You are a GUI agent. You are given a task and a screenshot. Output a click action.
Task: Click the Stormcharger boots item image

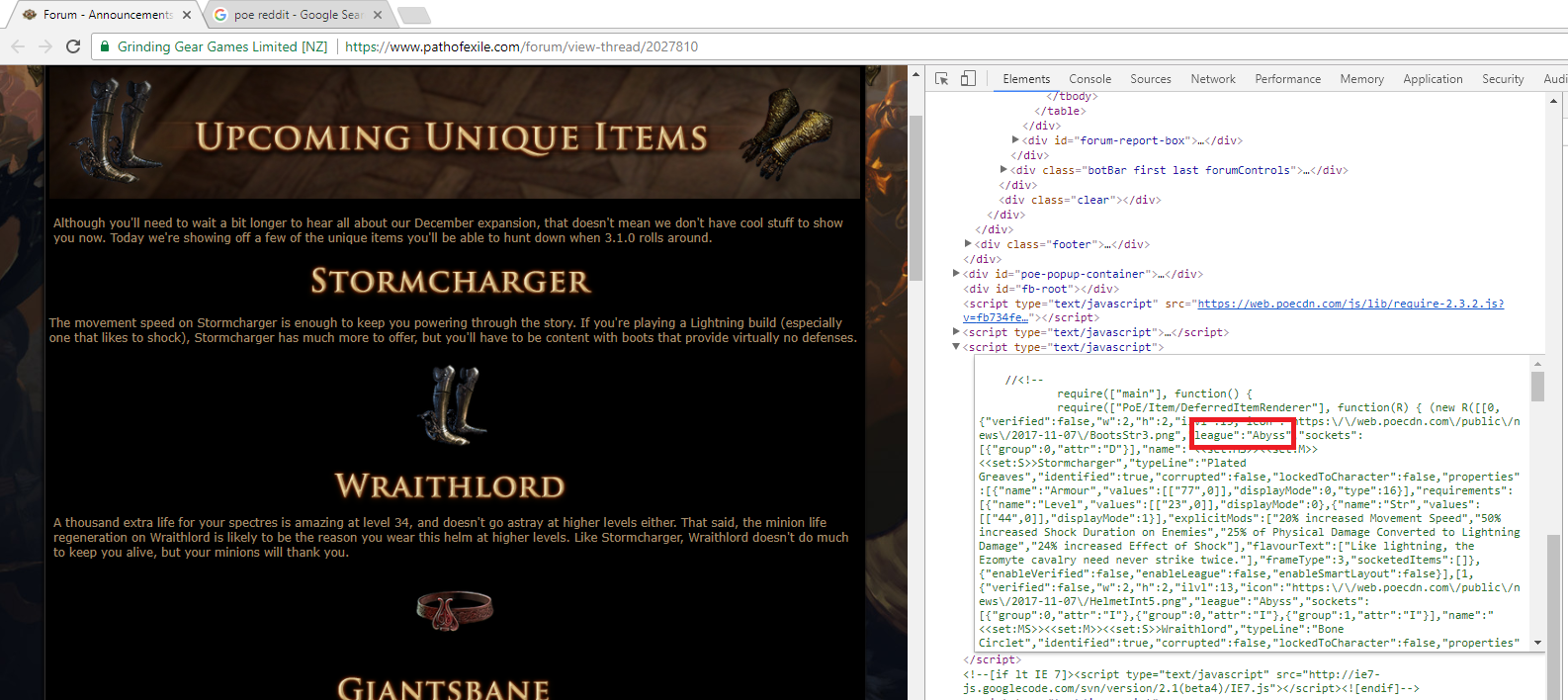[454, 405]
